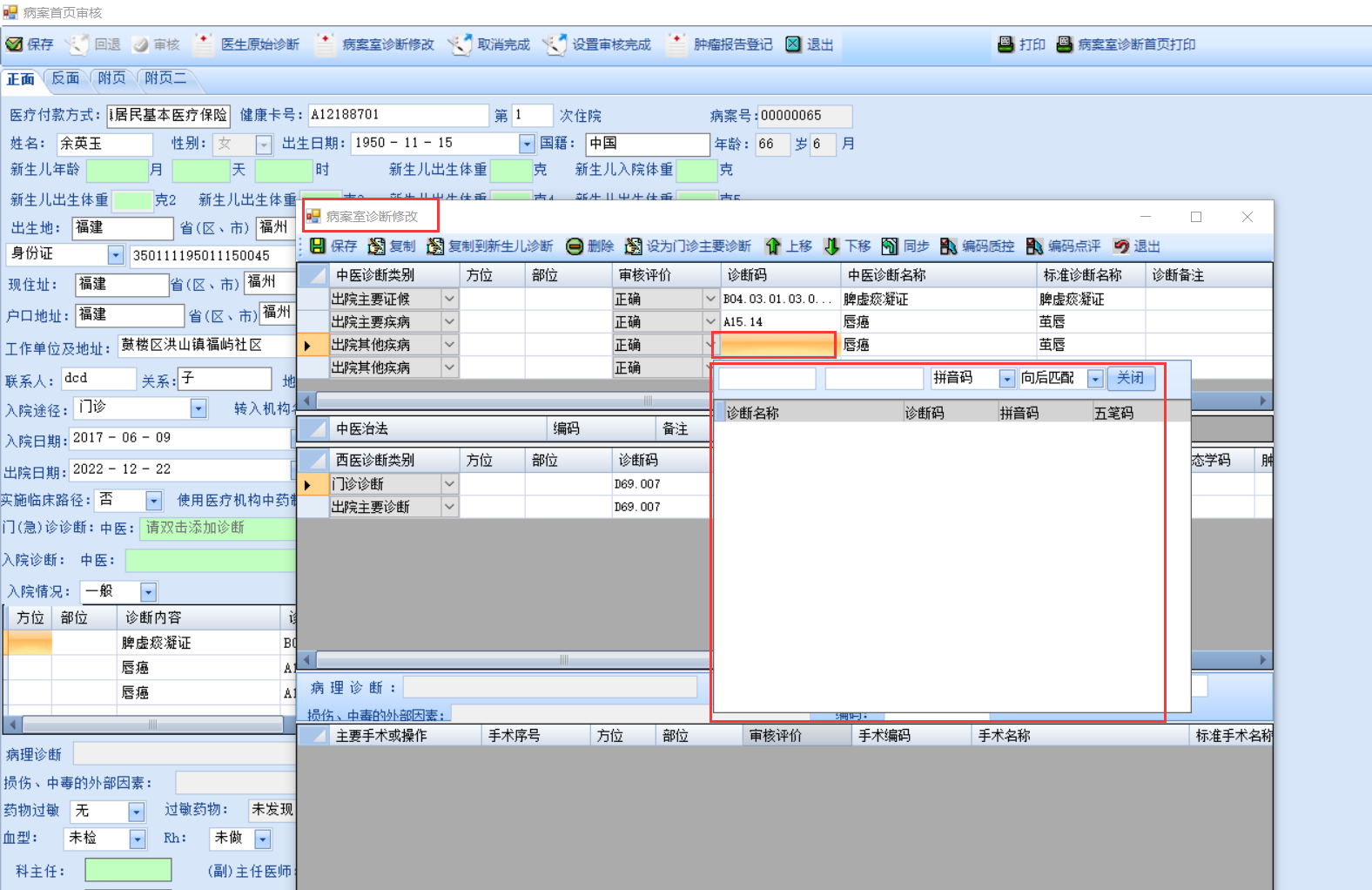Screen dimensions: 1372x890
Task: Expand the Rh dropdown showing 未做
Action: (x=263, y=839)
